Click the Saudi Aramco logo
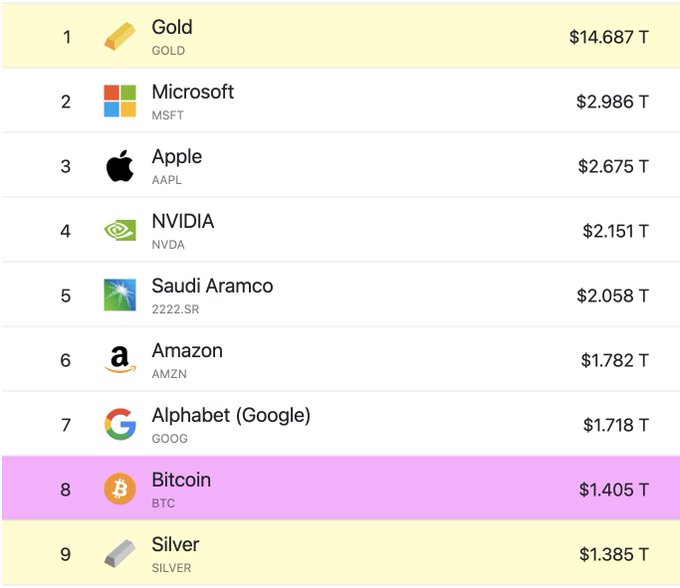680x588 pixels. 120,295
